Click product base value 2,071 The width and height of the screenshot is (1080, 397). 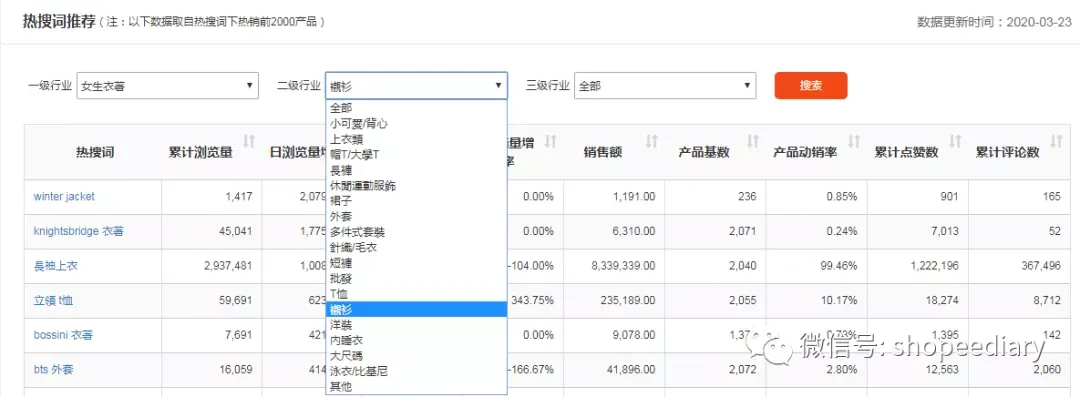(742, 232)
